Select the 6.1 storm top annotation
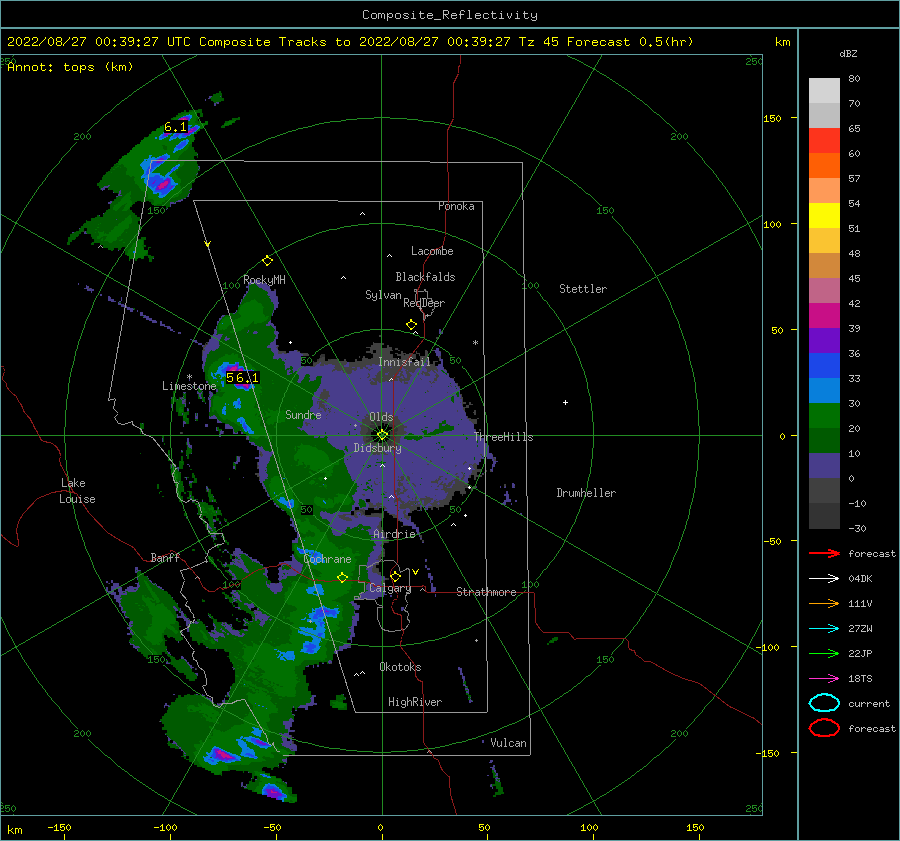This screenshot has height=841, width=900. (176, 127)
